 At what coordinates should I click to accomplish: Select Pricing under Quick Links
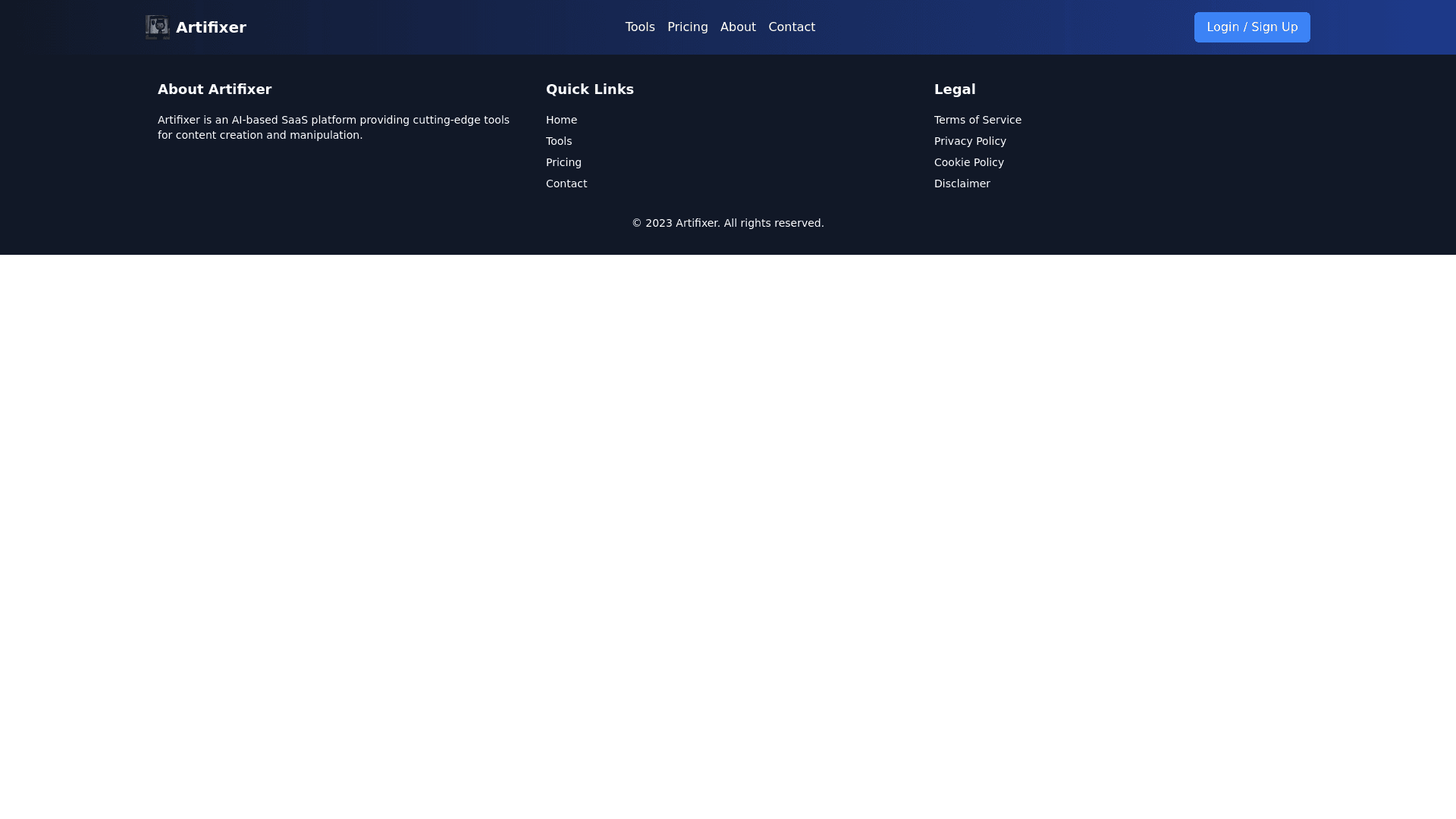point(563,162)
